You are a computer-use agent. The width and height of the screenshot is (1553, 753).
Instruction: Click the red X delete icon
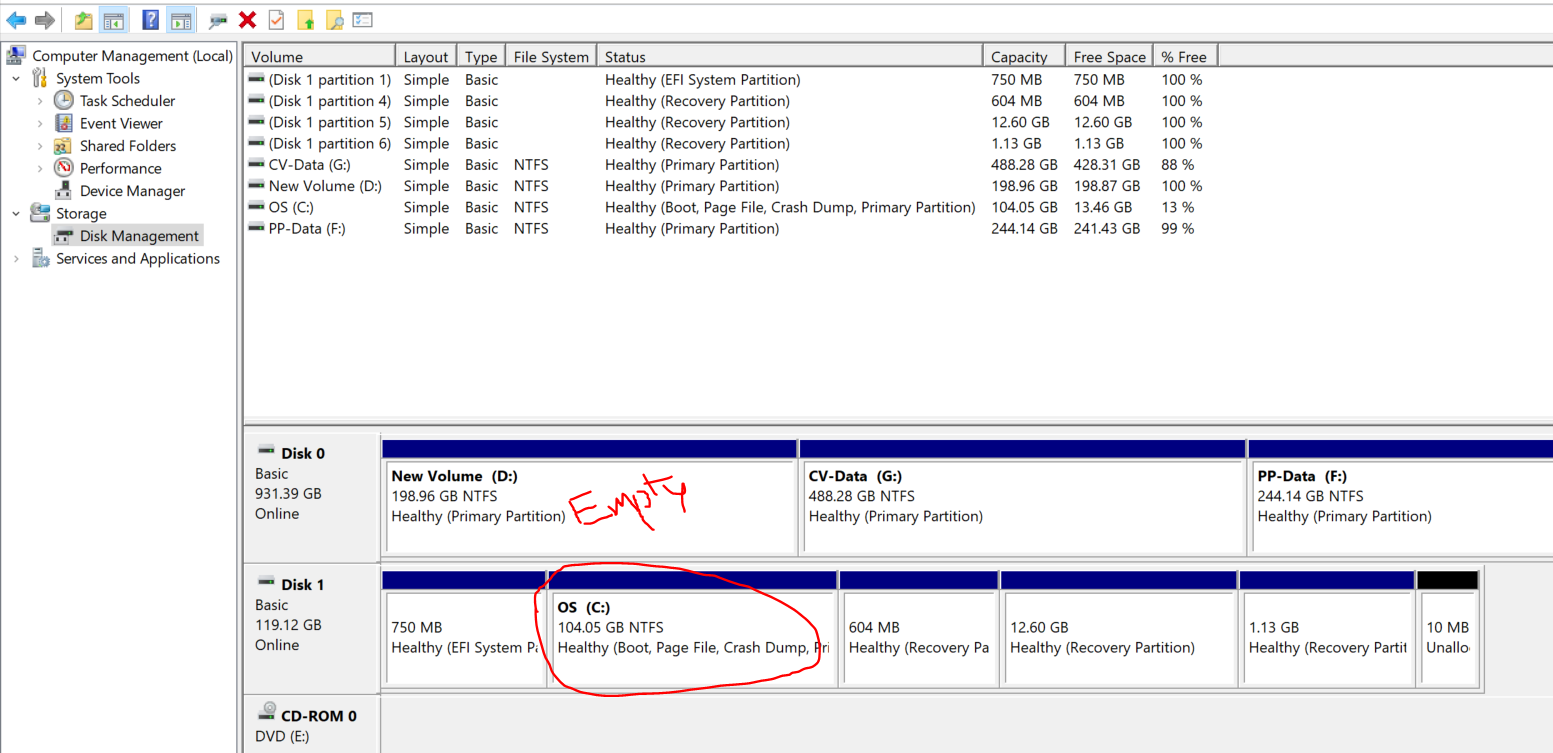[247, 20]
